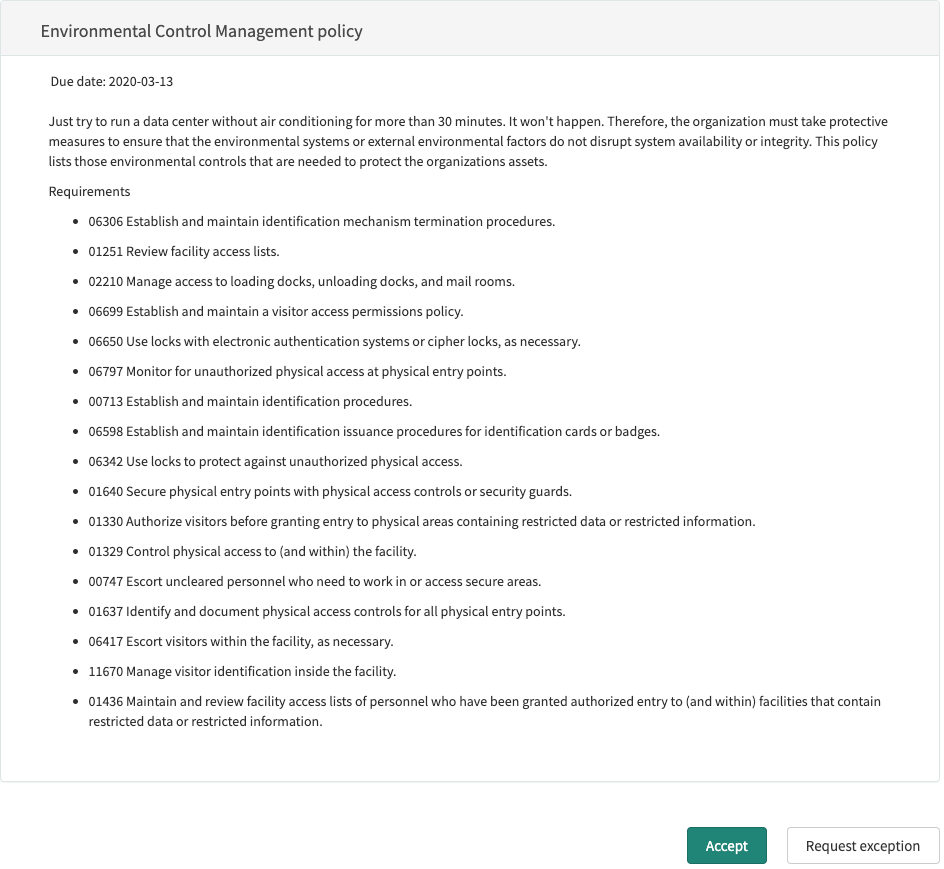Click the Request exception button
The height and width of the screenshot is (869, 944).
pos(862,846)
